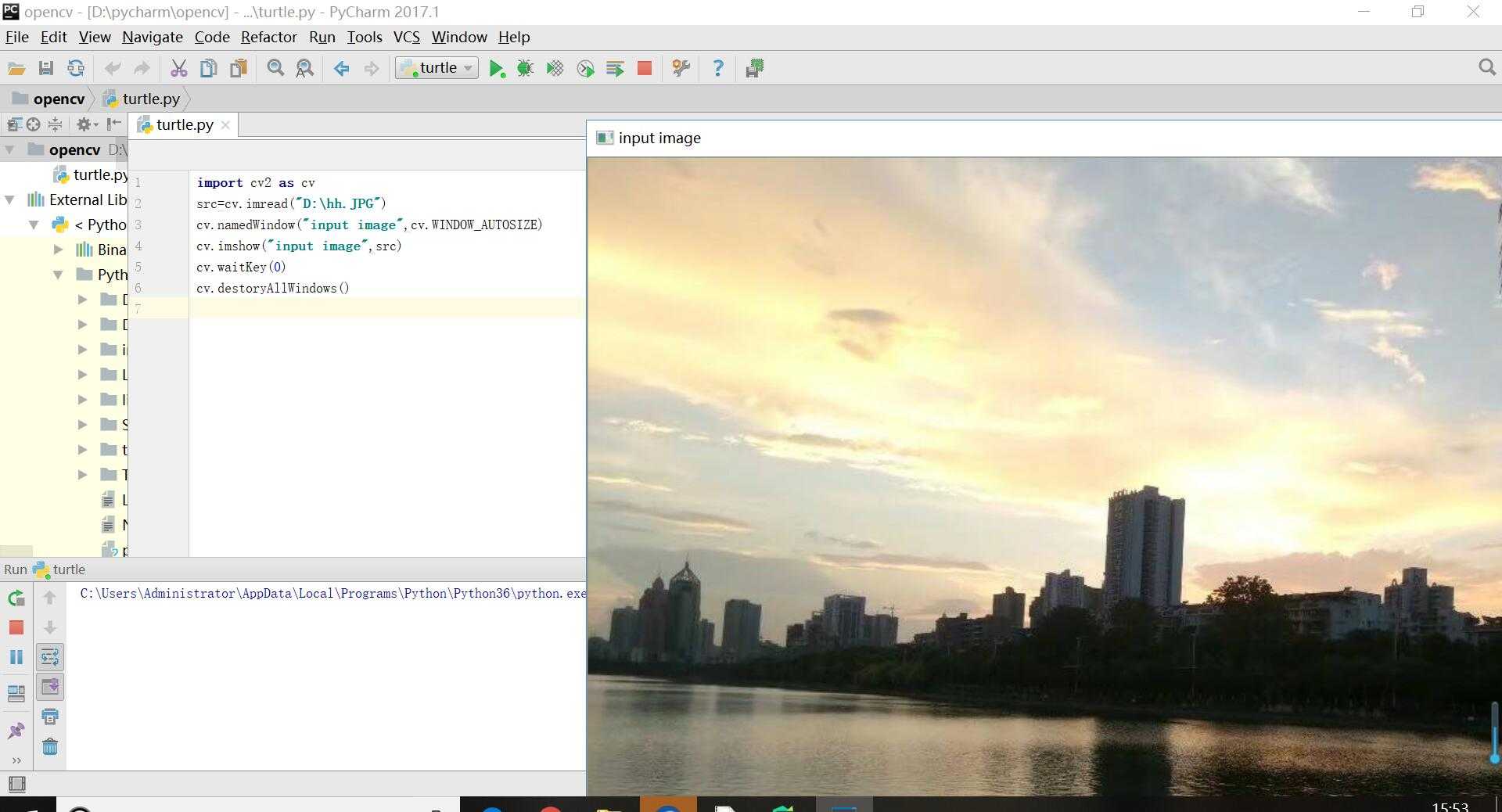Viewport: 1502px width, 812px height.
Task: Debug turtle with the bug icon
Action: [x=526, y=69]
